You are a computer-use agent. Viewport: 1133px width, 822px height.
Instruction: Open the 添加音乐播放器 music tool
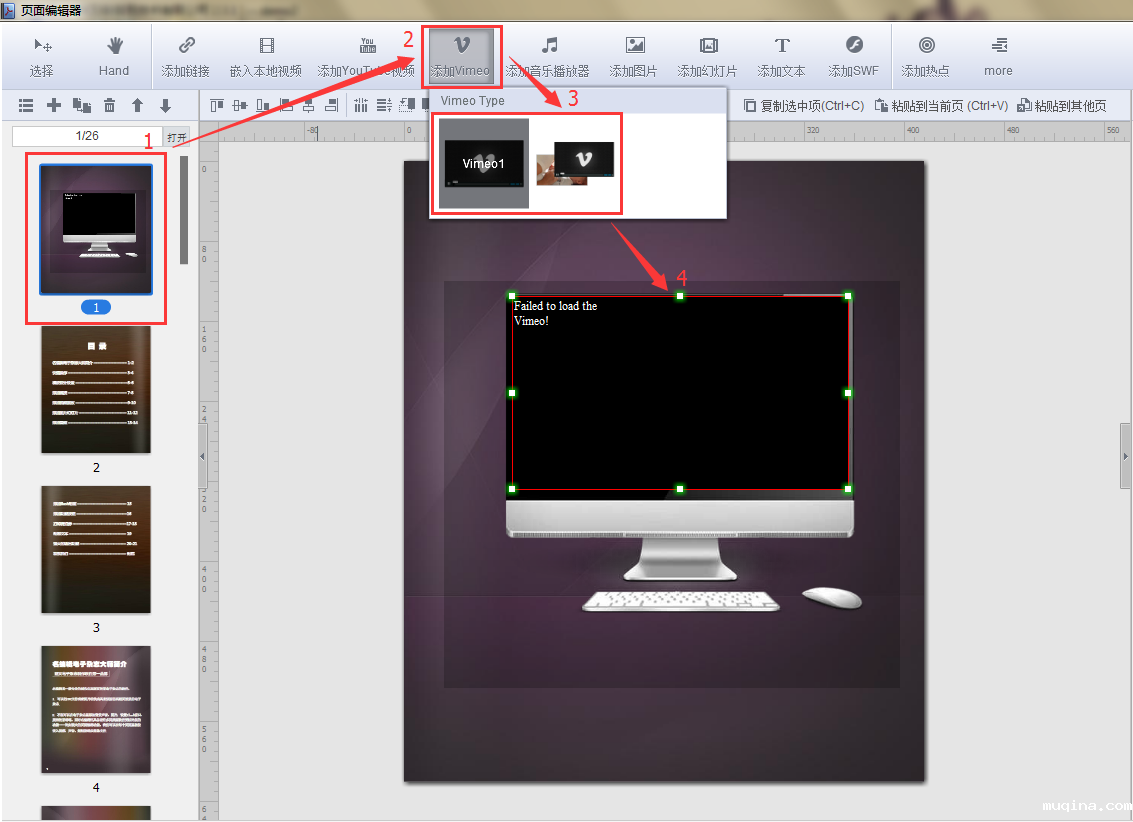pos(548,56)
